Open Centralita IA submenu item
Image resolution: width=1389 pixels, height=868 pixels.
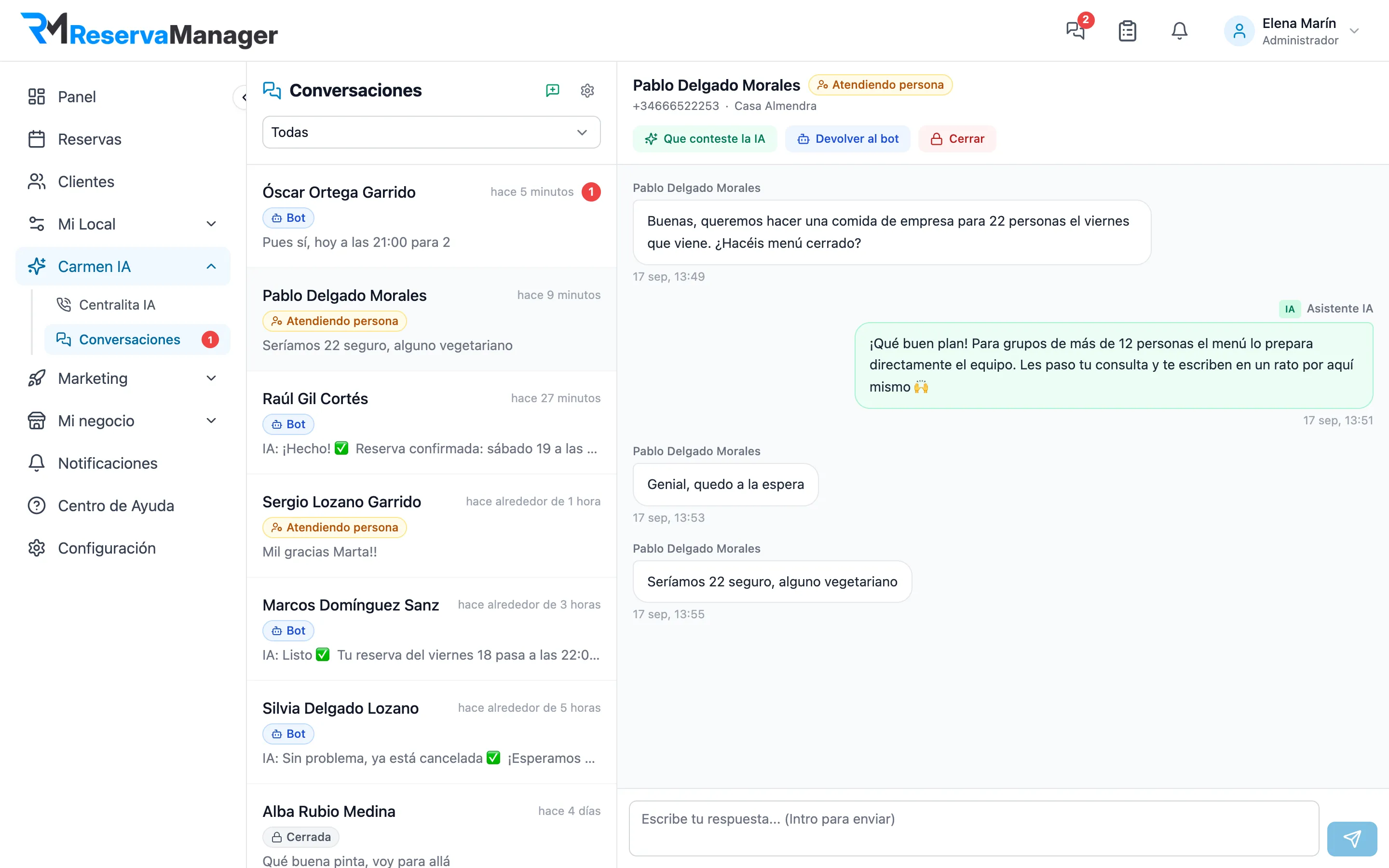pyautogui.click(x=138, y=304)
